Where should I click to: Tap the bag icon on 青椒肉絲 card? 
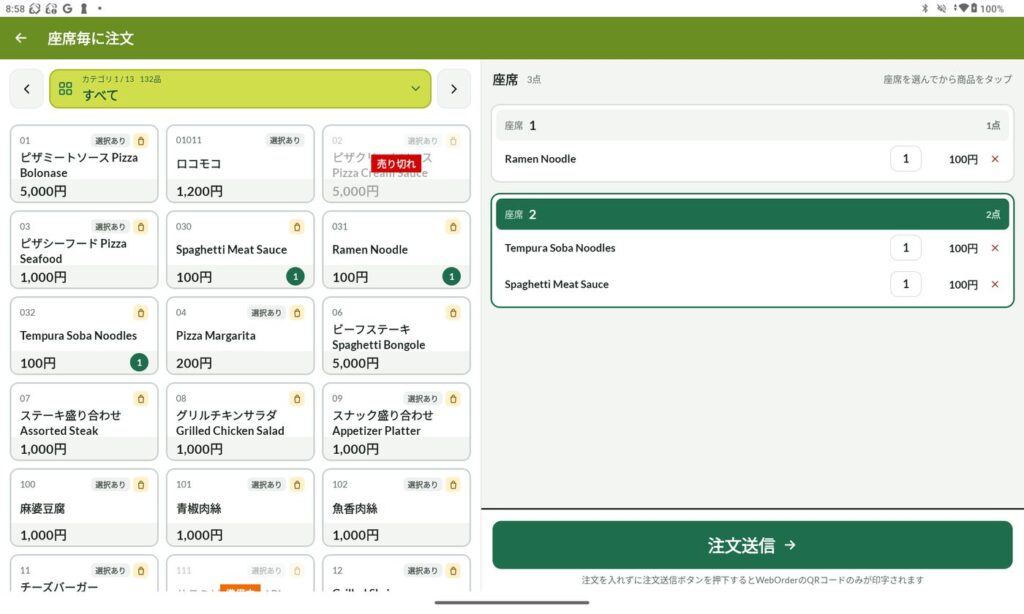tap(297, 485)
